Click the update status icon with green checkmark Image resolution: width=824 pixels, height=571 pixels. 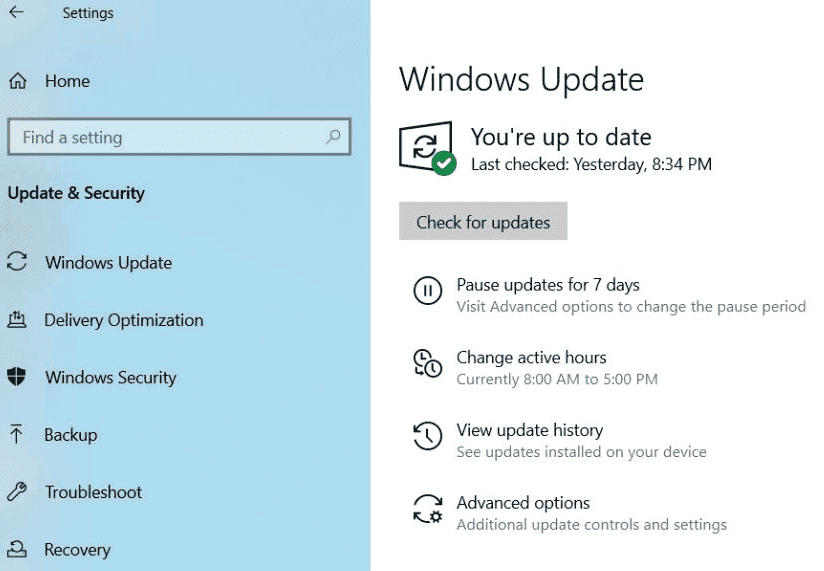coord(427,148)
